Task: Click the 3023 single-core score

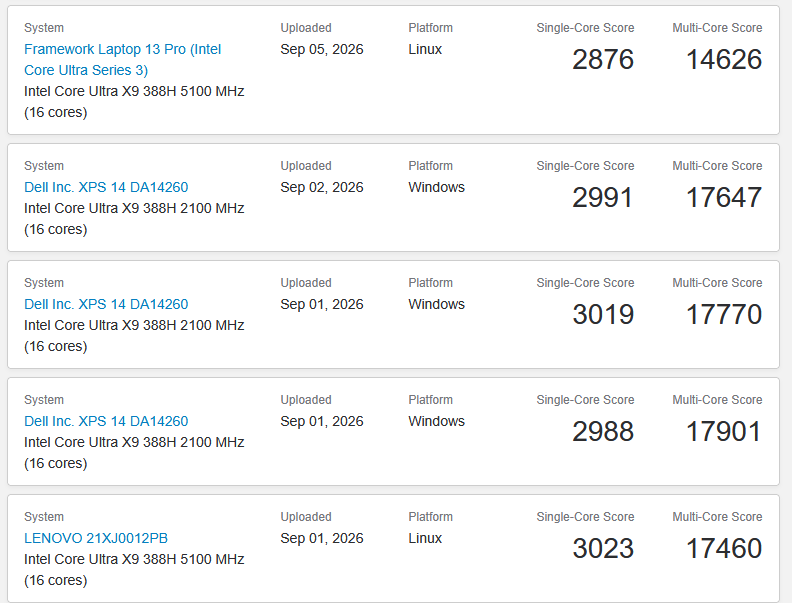Action: (603, 548)
